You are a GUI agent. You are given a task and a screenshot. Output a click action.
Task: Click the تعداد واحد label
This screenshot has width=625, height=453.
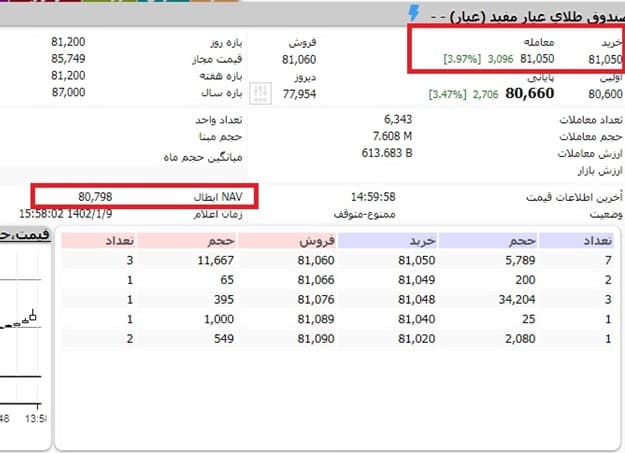(x=218, y=120)
